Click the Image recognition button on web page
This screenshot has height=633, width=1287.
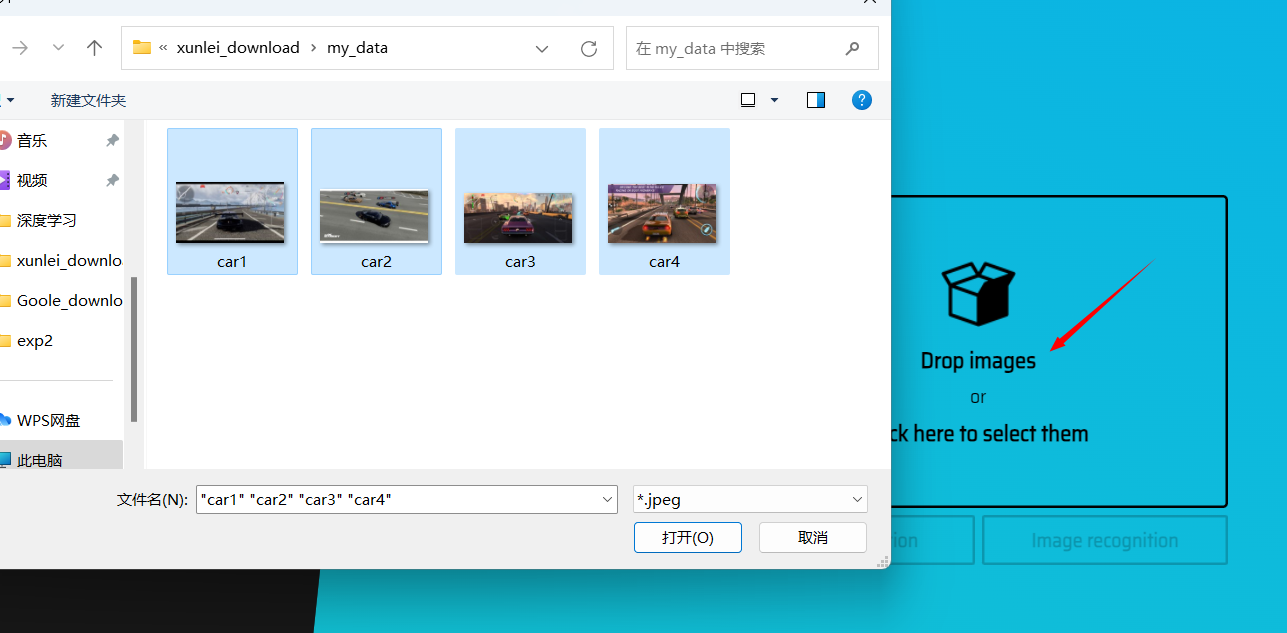(x=1105, y=540)
